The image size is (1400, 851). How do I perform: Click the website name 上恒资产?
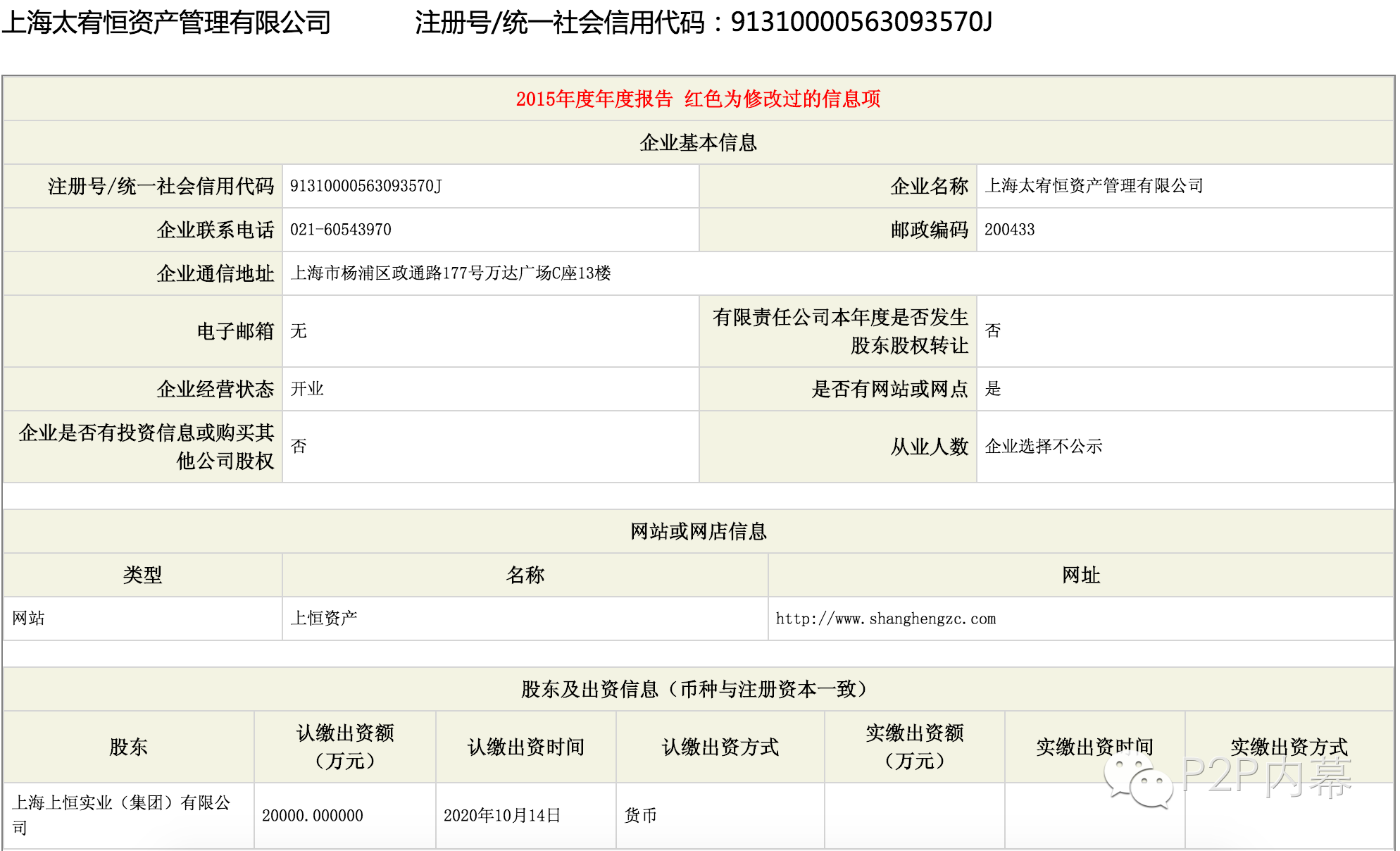(x=324, y=619)
